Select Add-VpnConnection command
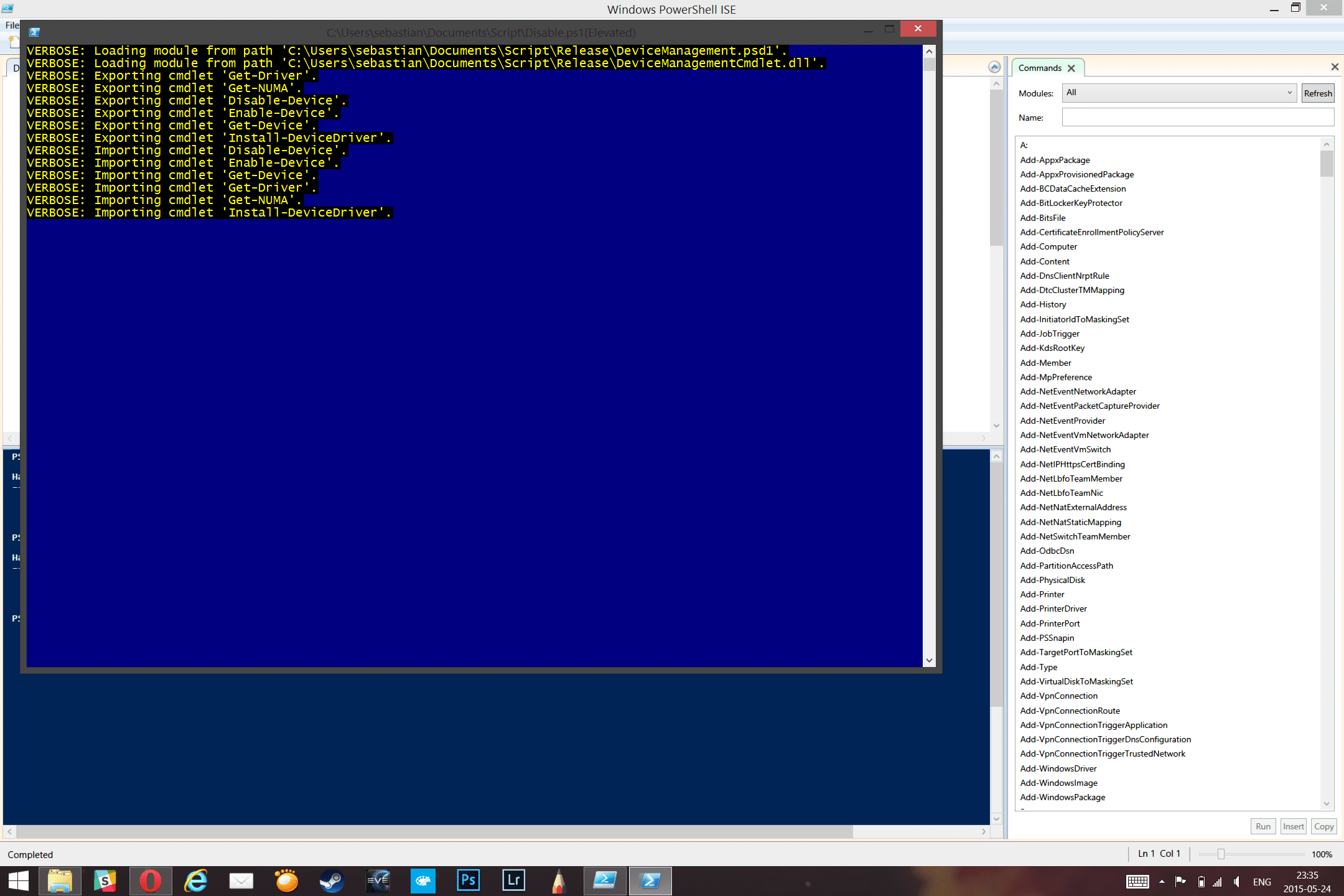This screenshot has height=896, width=1344. (1058, 696)
